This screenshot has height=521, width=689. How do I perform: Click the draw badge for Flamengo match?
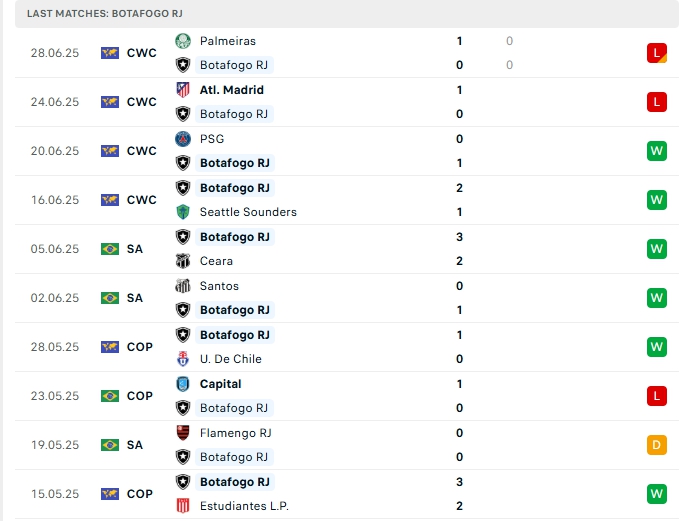[x=656, y=445]
